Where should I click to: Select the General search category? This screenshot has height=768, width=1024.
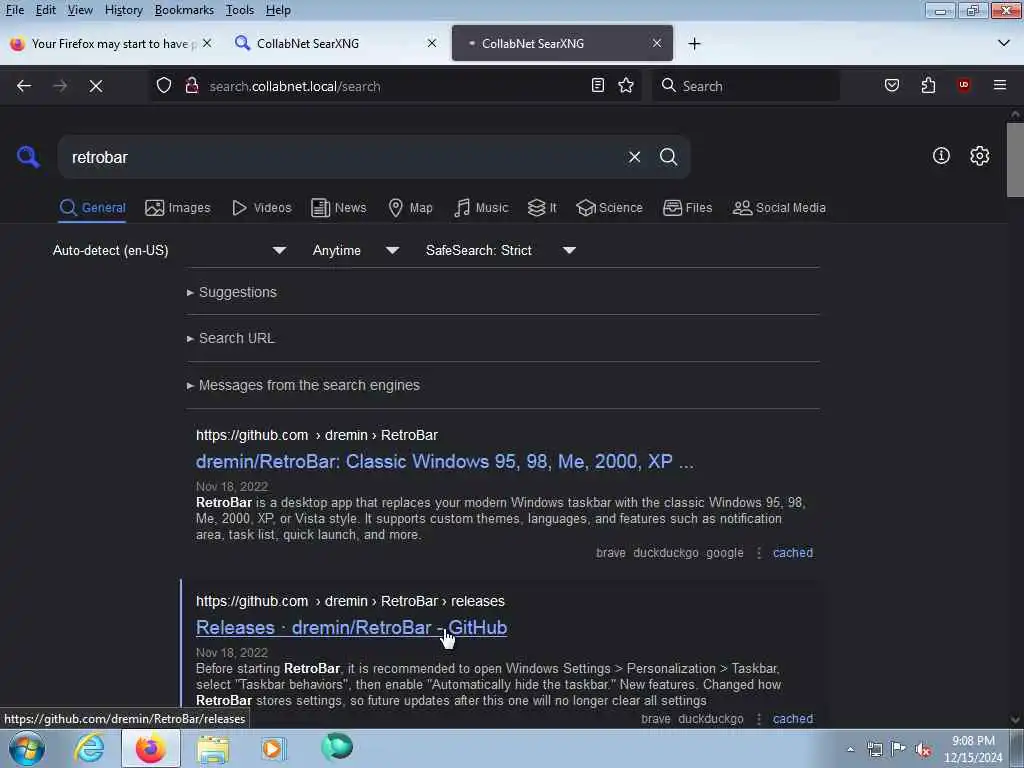[x=92, y=208]
